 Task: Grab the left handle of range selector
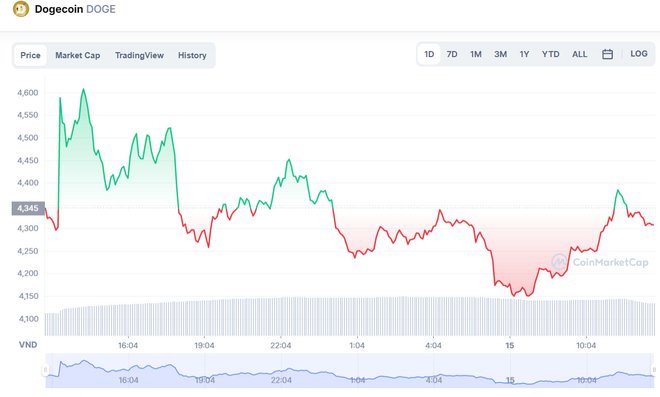point(45,370)
